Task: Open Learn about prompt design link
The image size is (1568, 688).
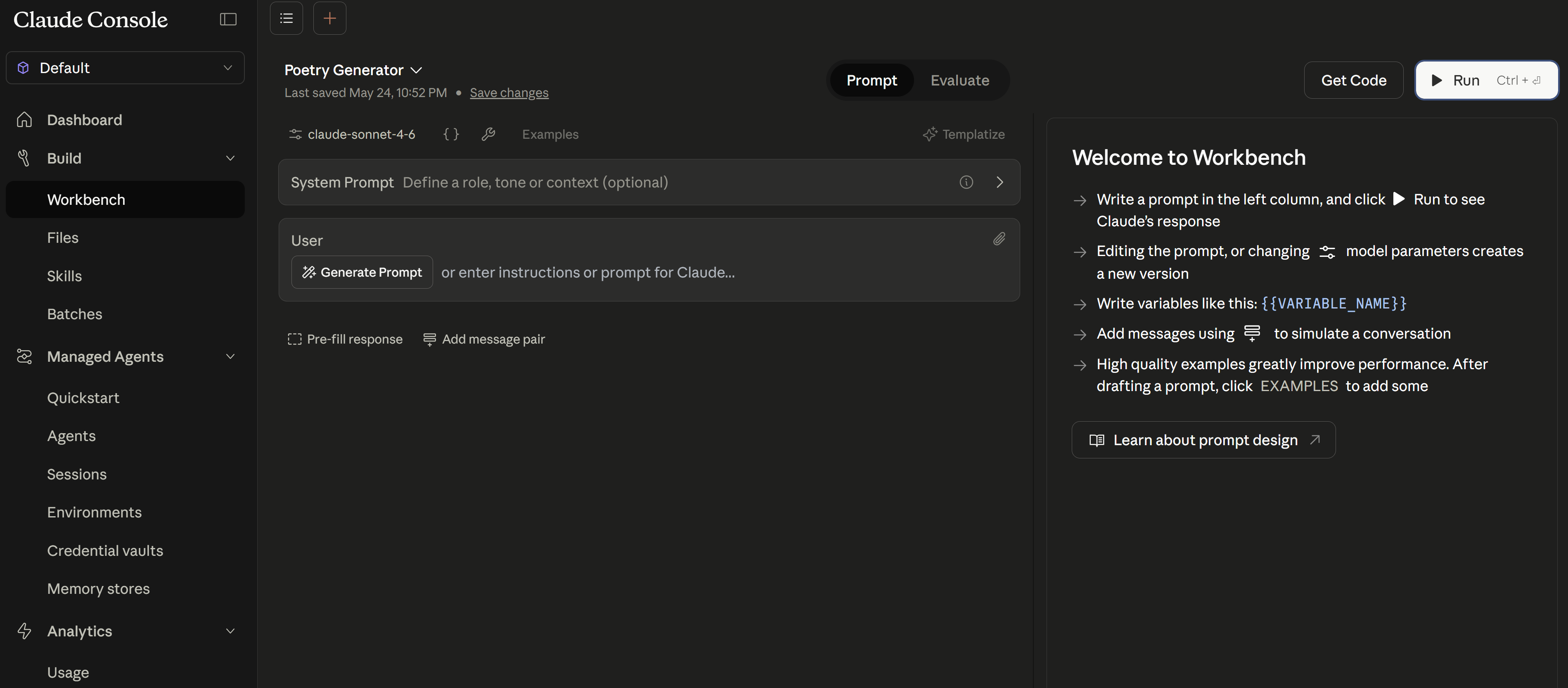Action: [x=1203, y=439]
